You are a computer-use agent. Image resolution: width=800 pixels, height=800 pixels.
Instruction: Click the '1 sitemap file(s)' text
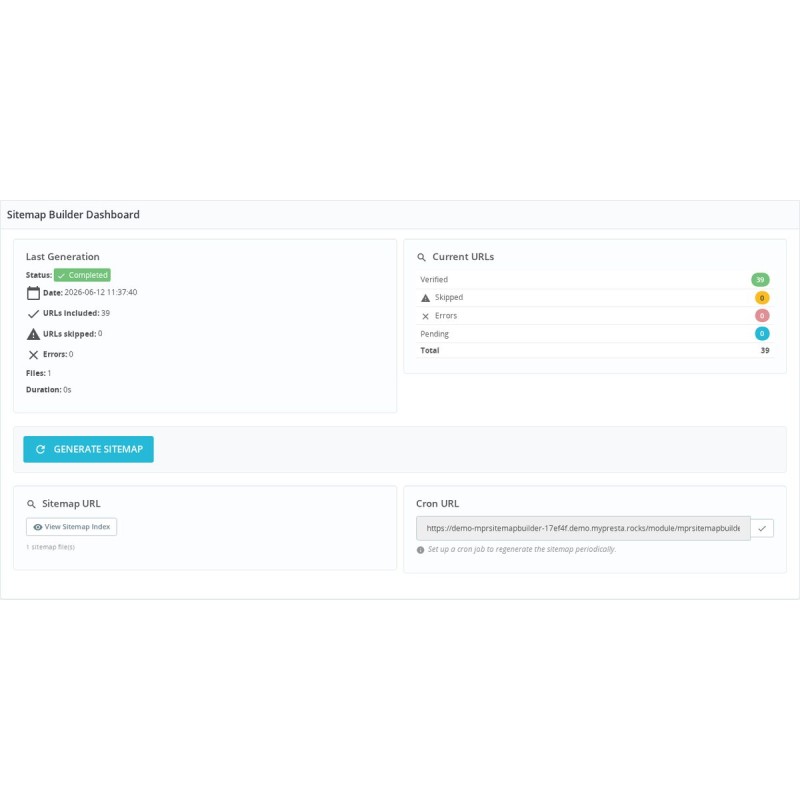click(x=51, y=547)
